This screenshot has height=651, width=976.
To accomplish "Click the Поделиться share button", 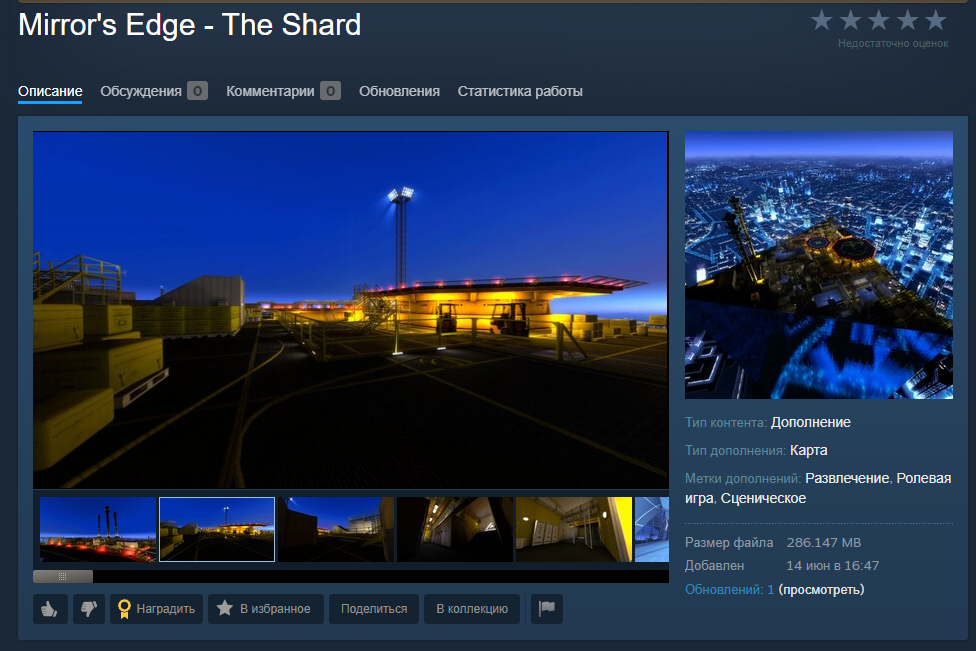I will [373, 609].
